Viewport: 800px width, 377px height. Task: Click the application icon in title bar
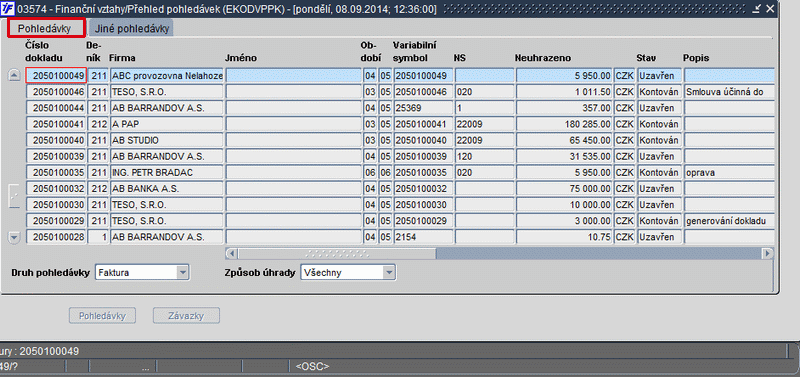coord(7,9)
